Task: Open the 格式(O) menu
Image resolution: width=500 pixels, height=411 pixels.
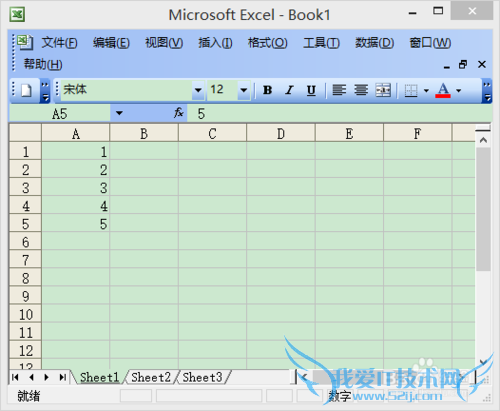Action: (x=267, y=43)
